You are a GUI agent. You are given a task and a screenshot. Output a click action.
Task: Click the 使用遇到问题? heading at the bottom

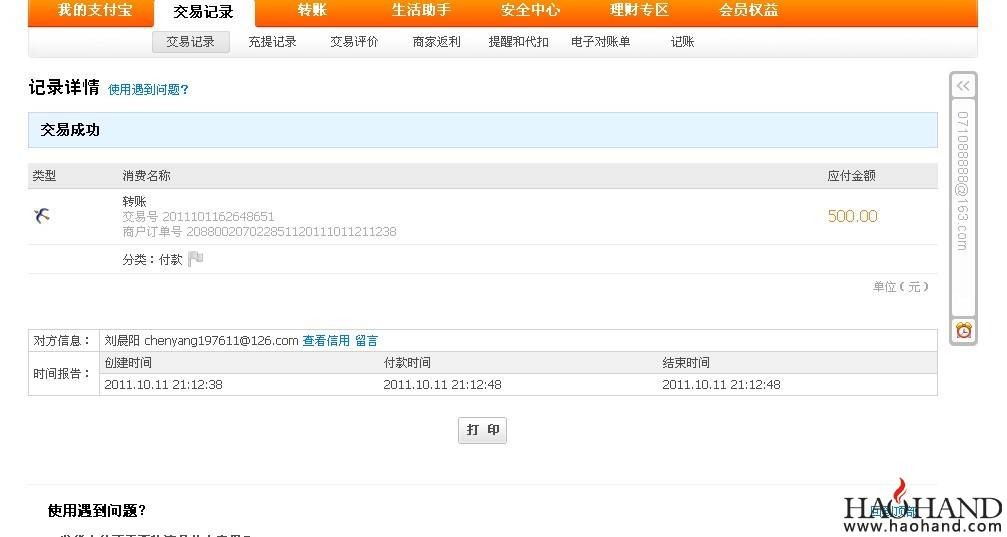point(97,511)
